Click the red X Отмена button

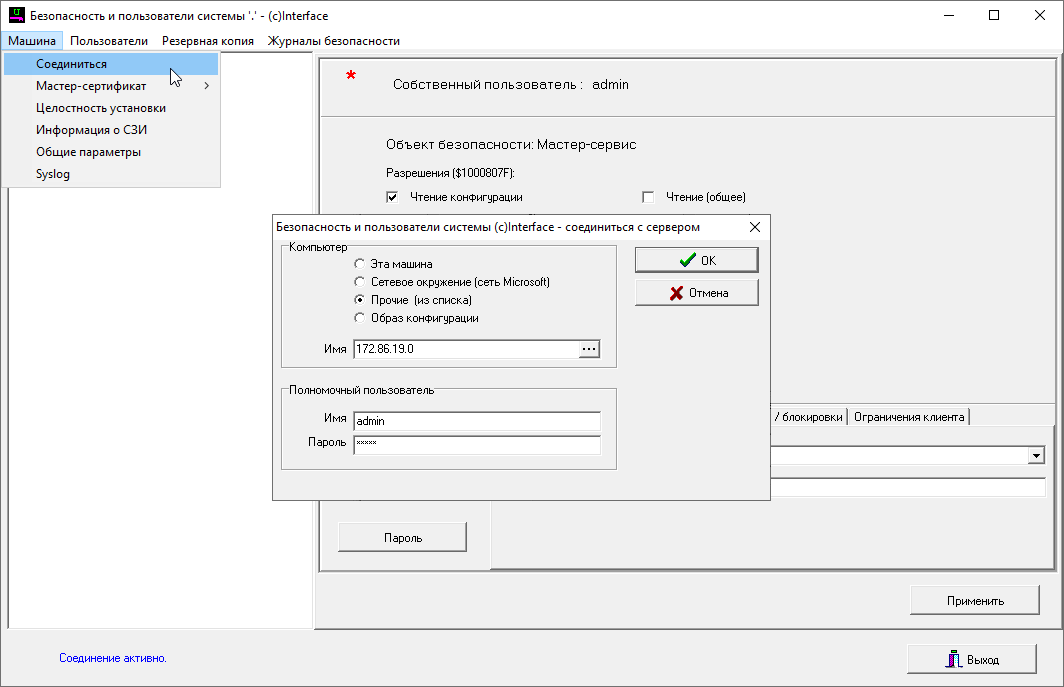tap(696, 293)
